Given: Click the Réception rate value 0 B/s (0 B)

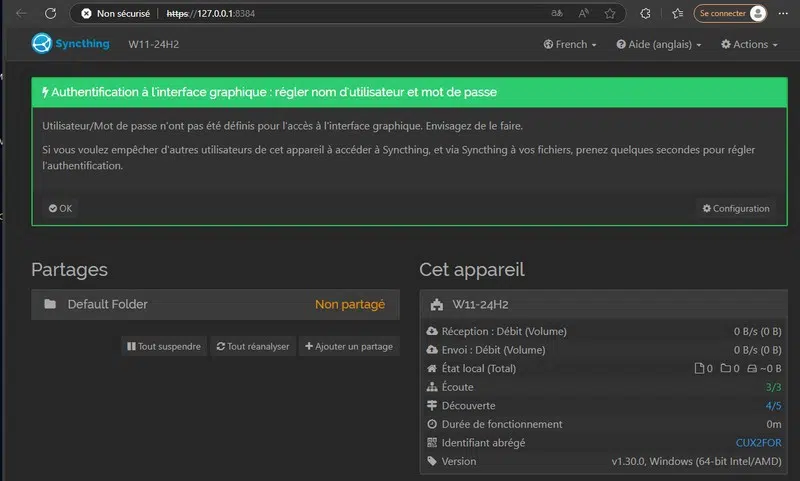Looking at the screenshot, I should coord(757,332).
